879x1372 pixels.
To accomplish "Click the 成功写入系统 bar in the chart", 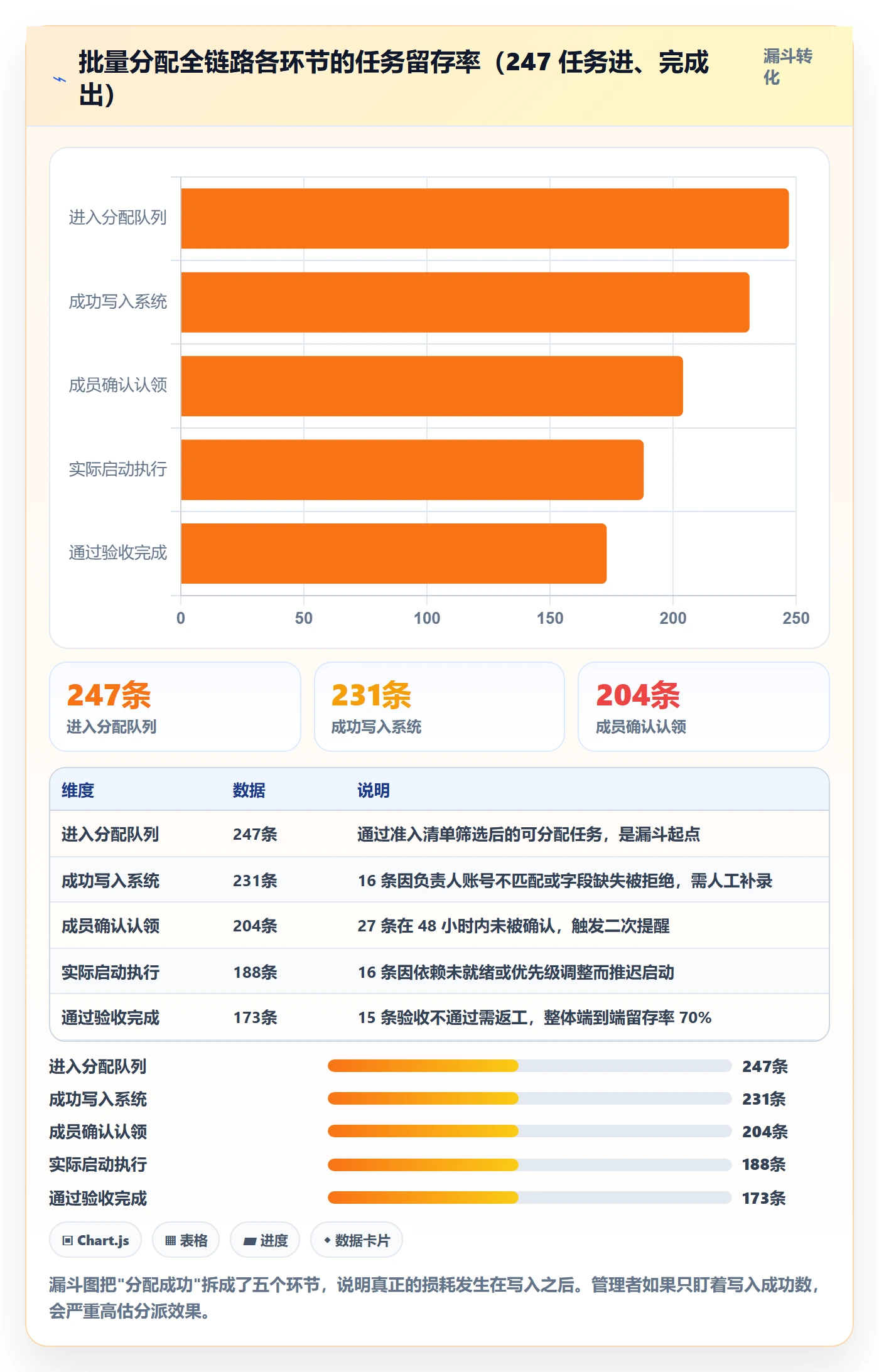I will [x=465, y=303].
